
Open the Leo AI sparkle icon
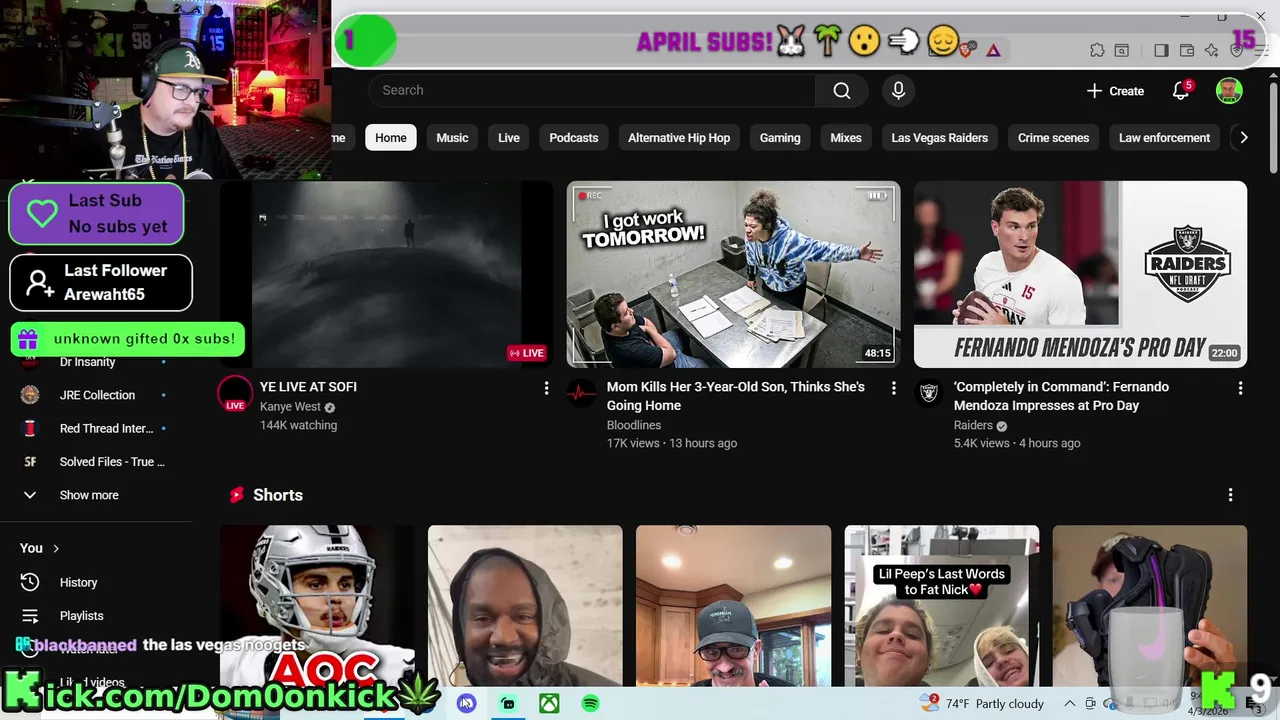click(1212, 50)
